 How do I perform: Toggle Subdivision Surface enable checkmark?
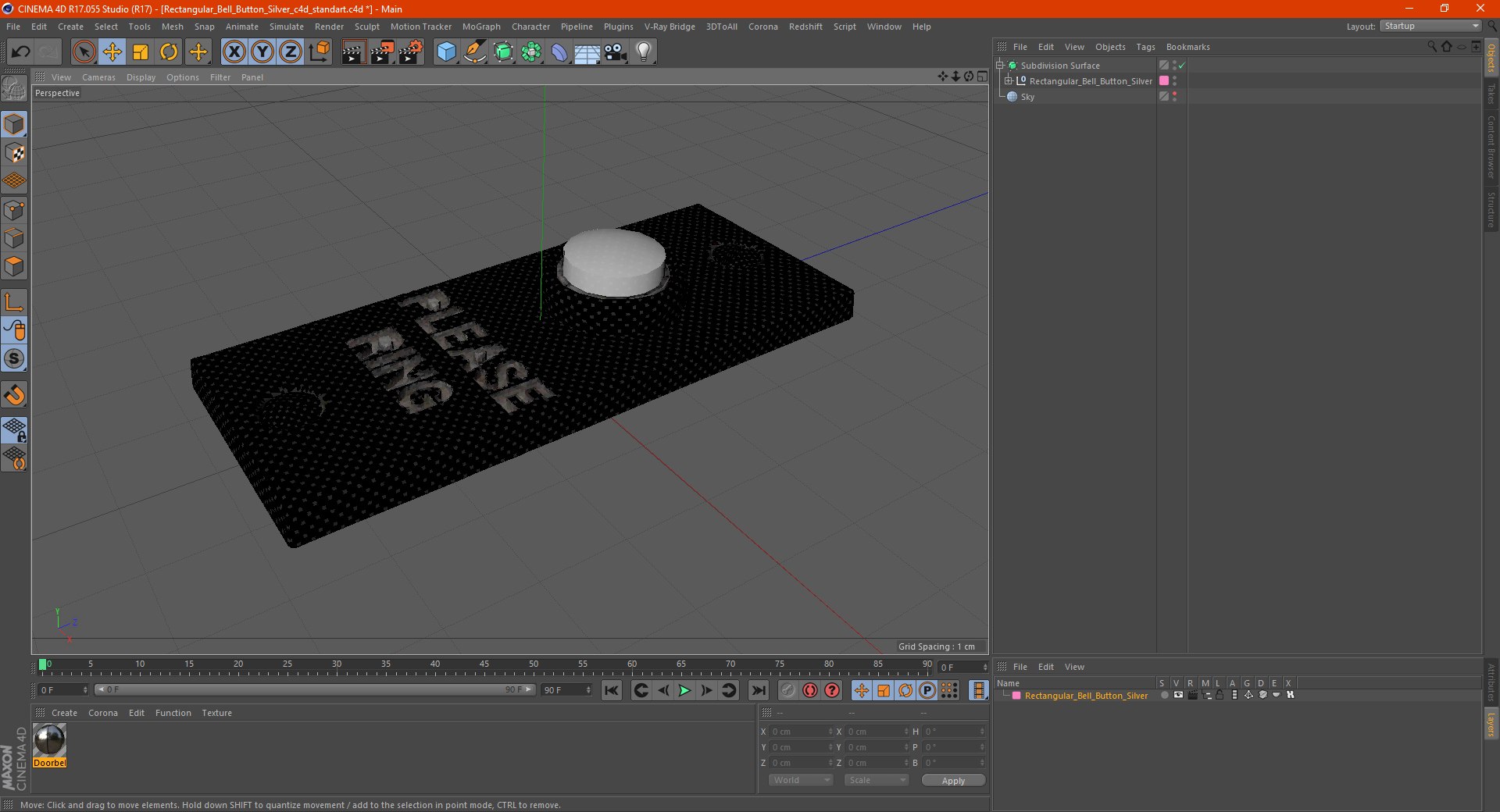[x=1182, y=66]
